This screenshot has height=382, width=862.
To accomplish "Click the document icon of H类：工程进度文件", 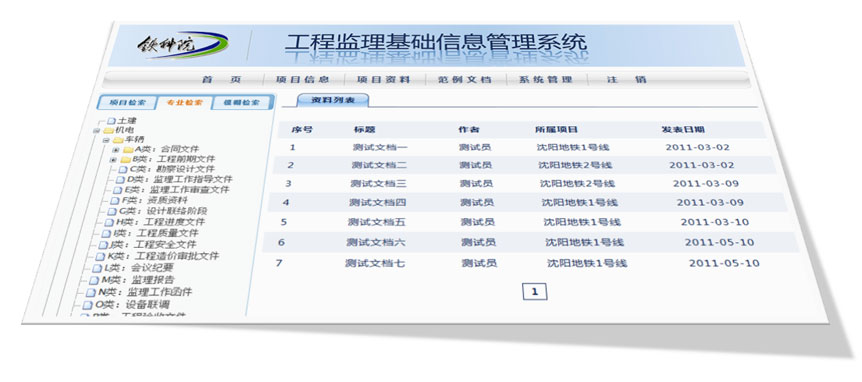I will [x=108, y=223].
